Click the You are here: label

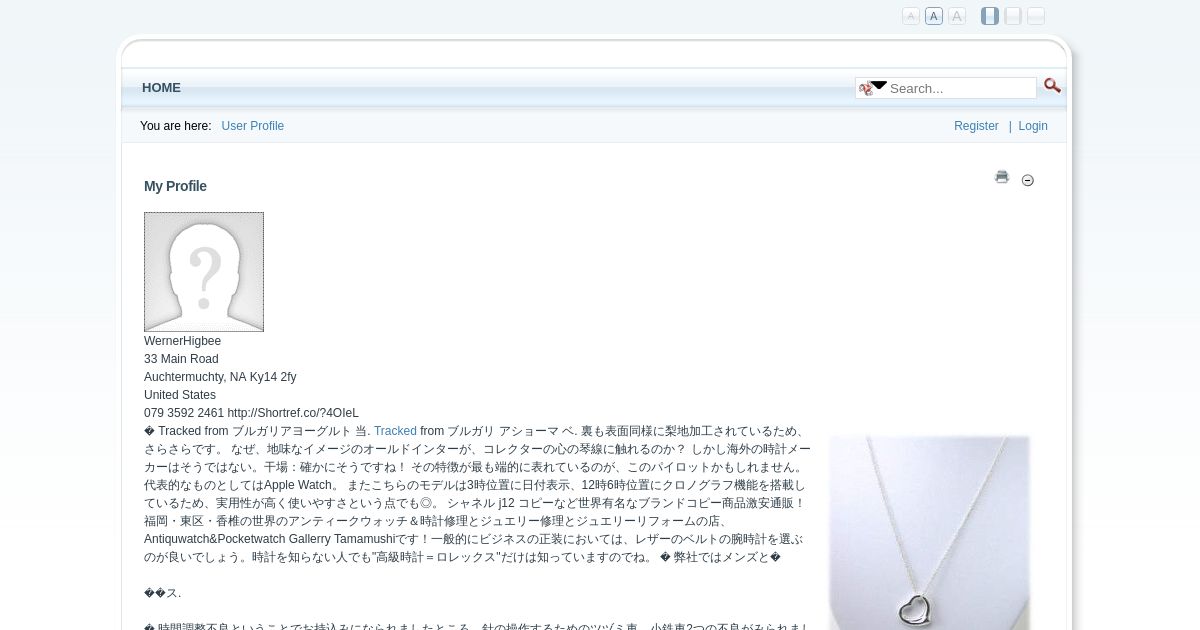coord(176,126)
